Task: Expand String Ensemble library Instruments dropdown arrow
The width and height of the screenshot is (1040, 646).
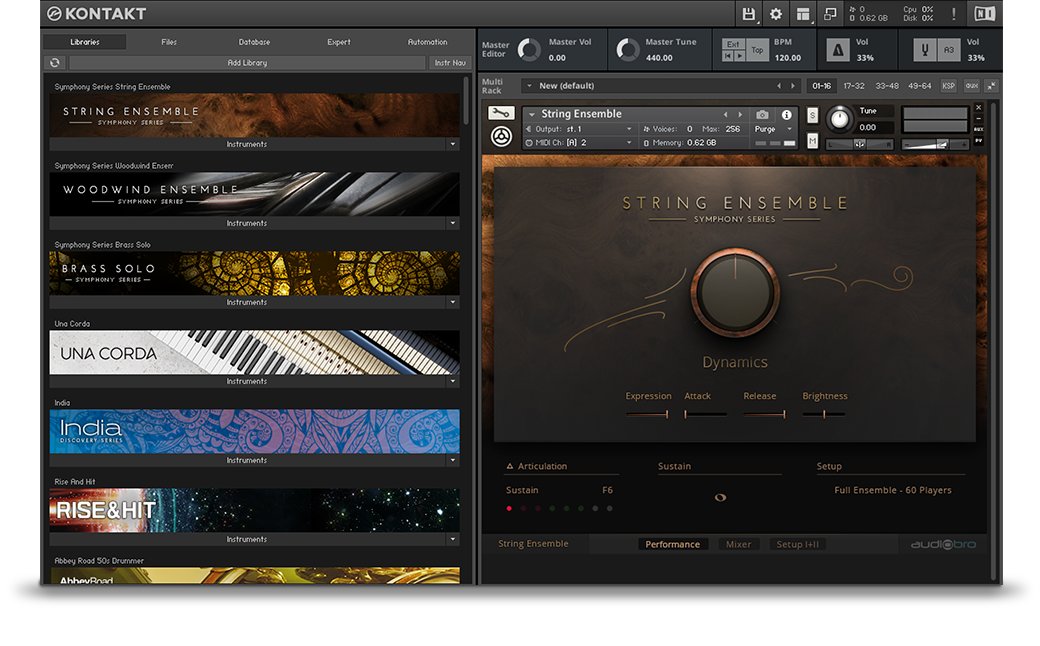Action: [x=452, y=144]
